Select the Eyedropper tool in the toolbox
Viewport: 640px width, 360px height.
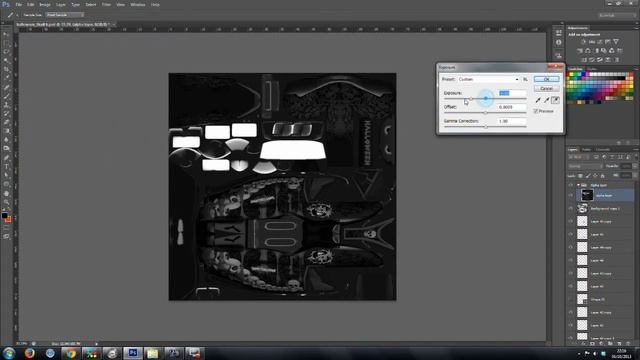6,78
